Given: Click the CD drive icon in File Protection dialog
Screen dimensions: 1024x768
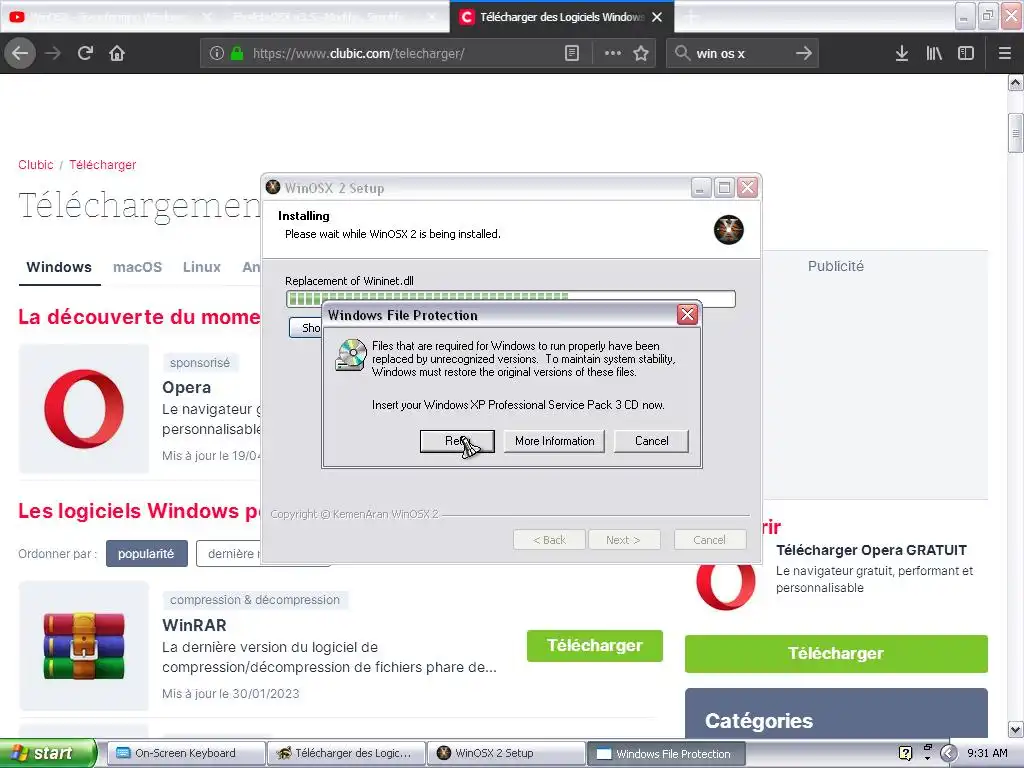Looking at the screenshot, I should 351,356.
